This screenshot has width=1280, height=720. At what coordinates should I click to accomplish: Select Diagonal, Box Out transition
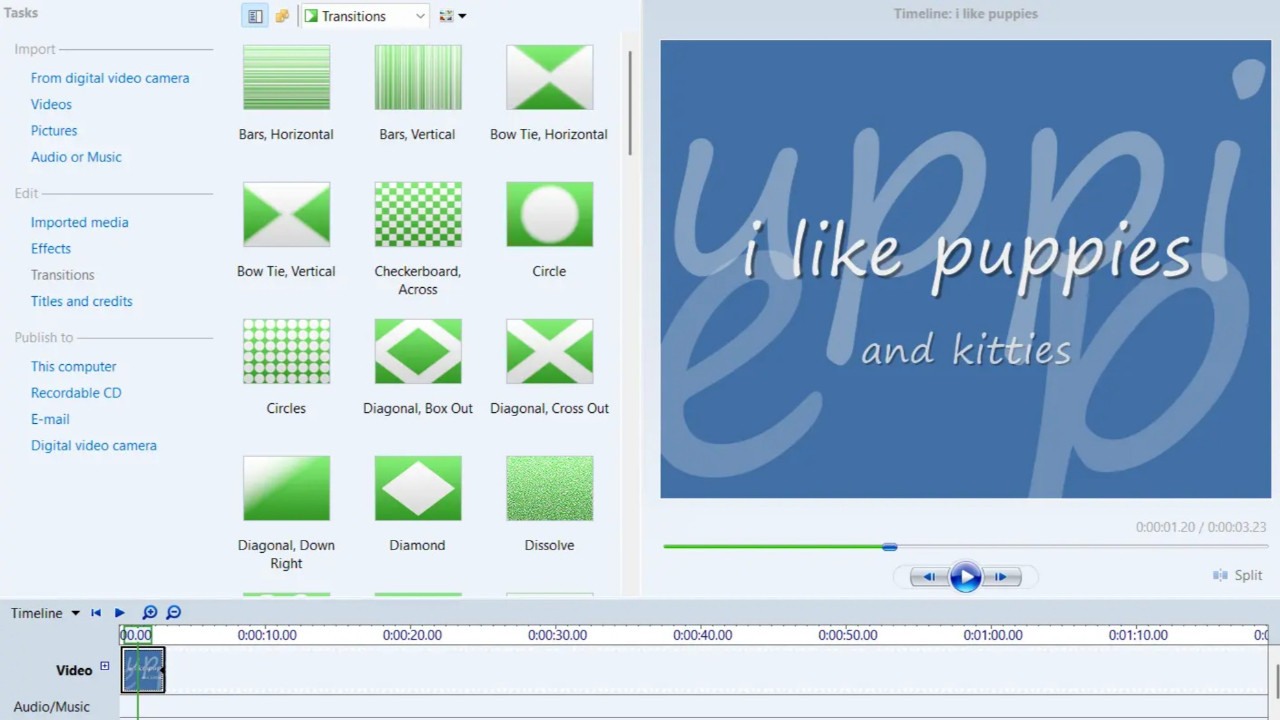(418, 351)
